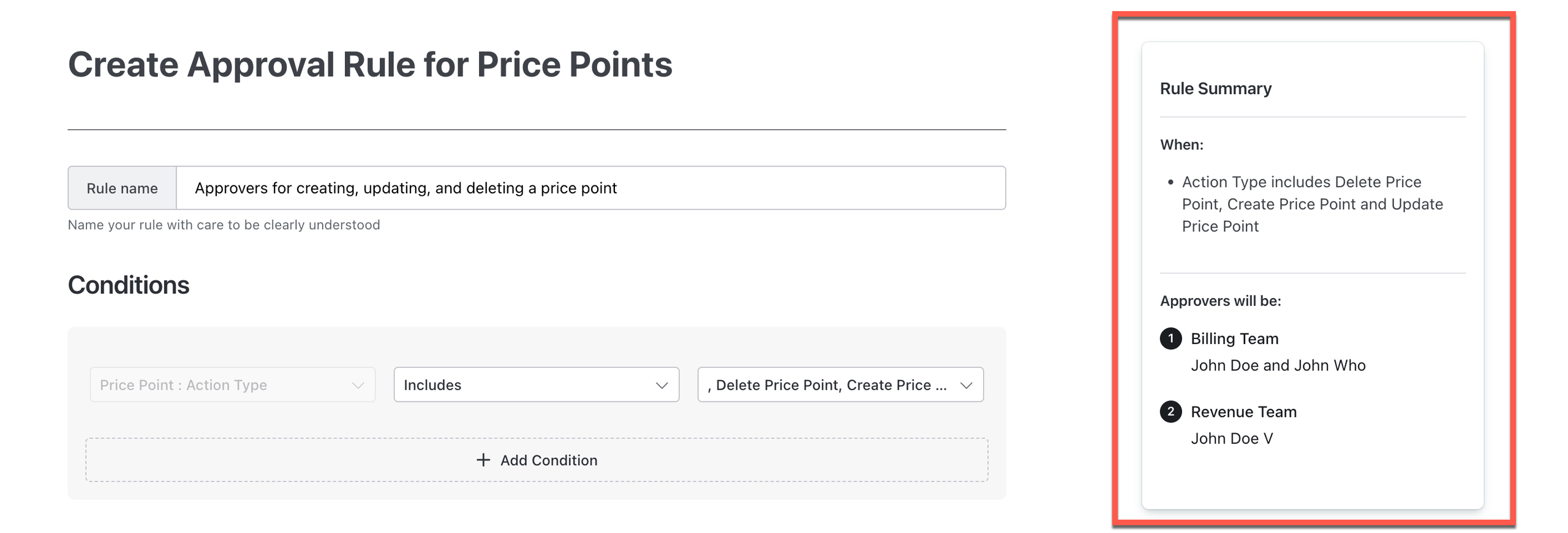Click the chevron arrow on Includes field
This screenshot has height=533, width=1568.
(661, 385)
